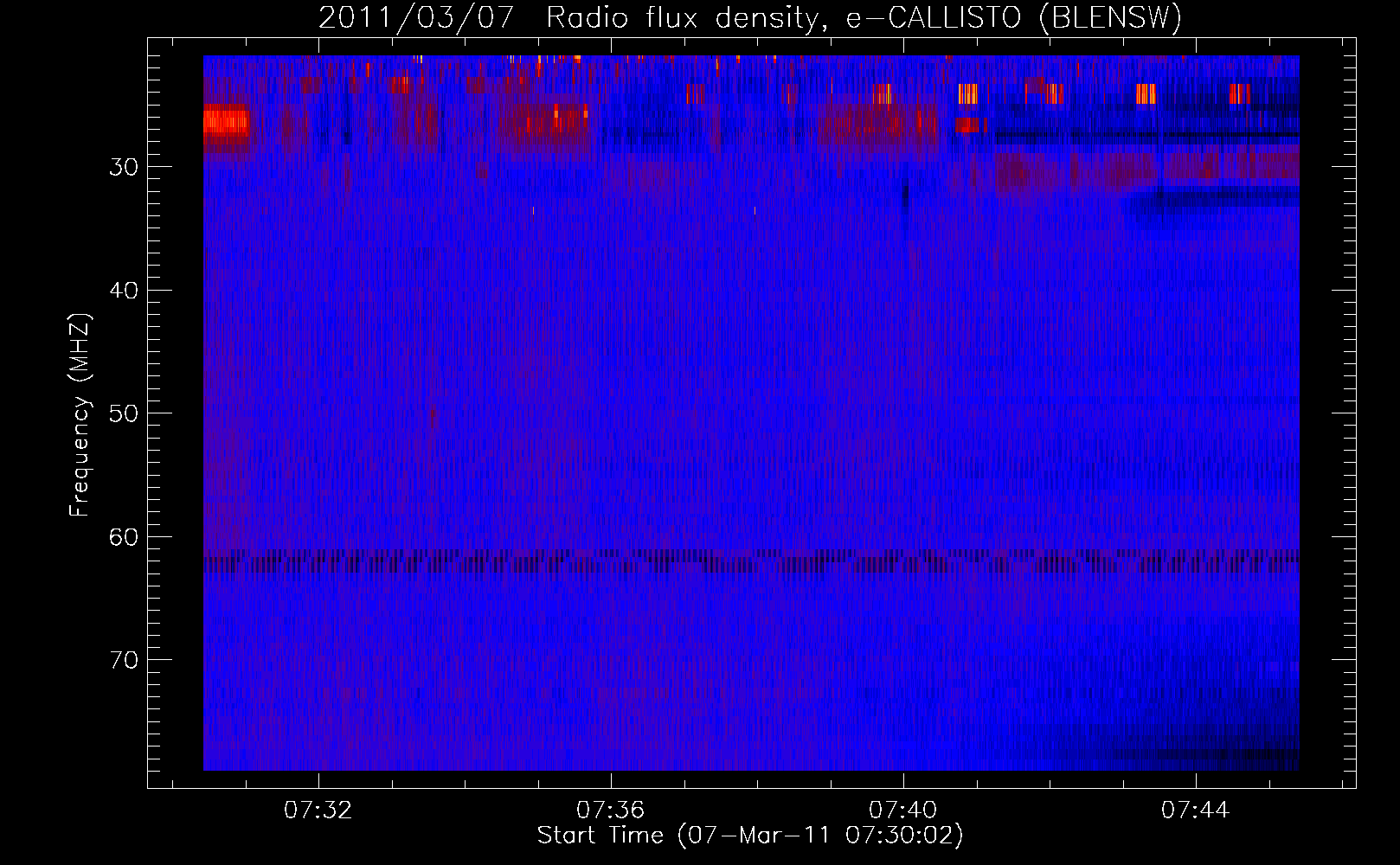Click the plot title '2011/03/07 Radio flux density, e-CALLISTO (BLENSW)'

(x=750, y=17)
